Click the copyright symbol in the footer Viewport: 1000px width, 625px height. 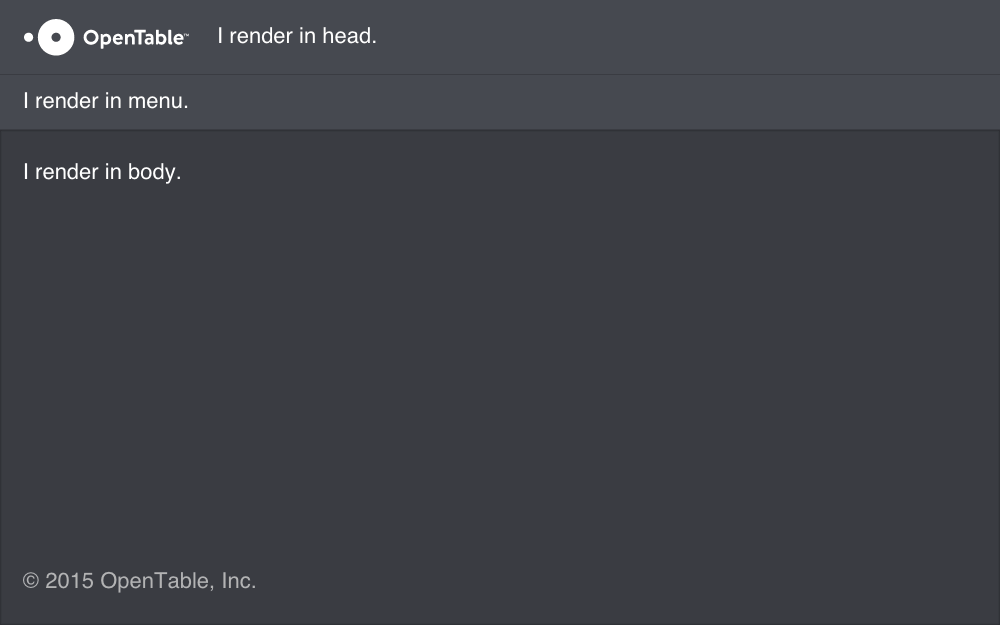pyautogui.click(x=31, y=581)
